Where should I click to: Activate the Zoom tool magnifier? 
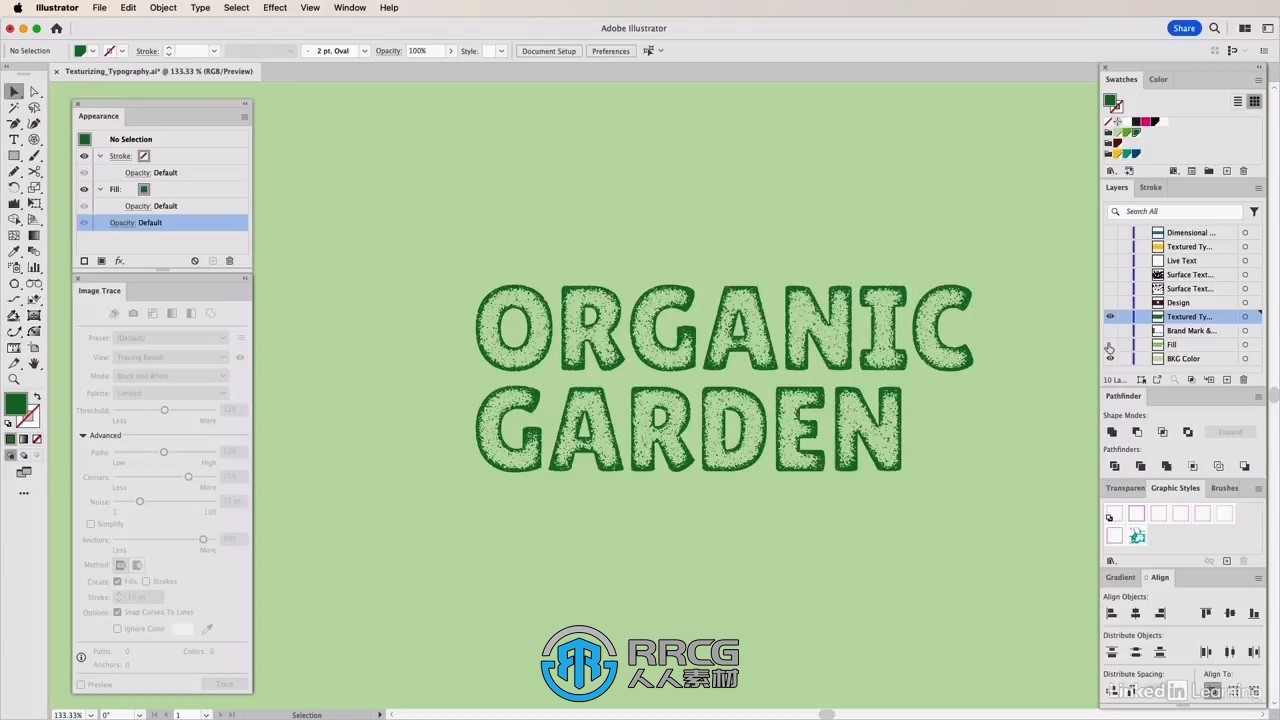(x=14, y=379)
